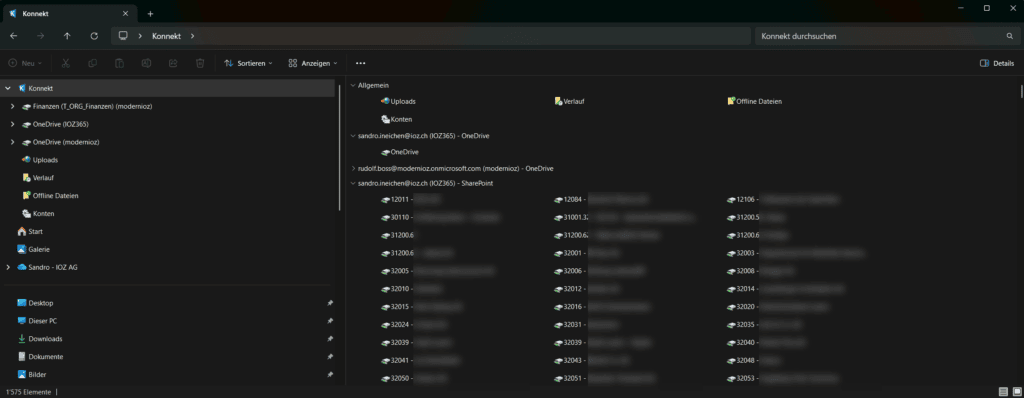Unpin Desktop from quick access

tap(330, 303)
